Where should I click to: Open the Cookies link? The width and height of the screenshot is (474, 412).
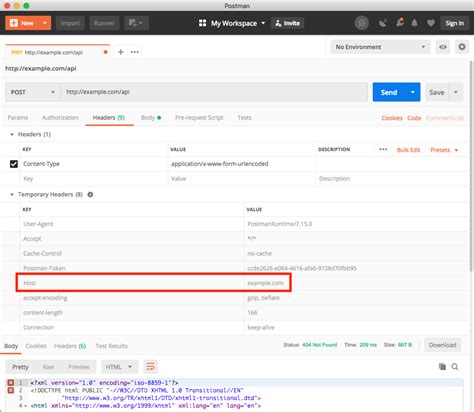point(392,118)
